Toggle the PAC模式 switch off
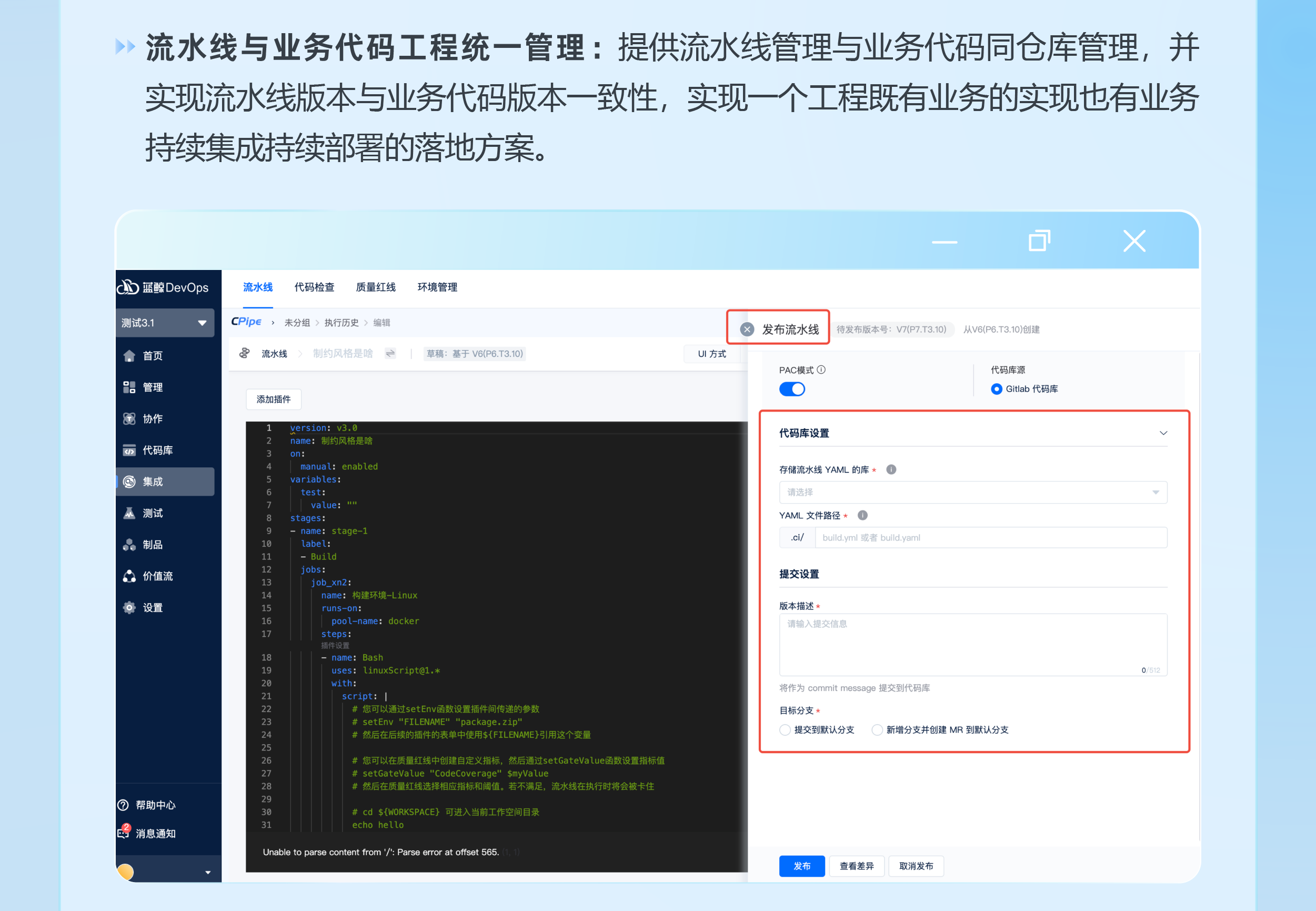 click(x=792, y=389)
